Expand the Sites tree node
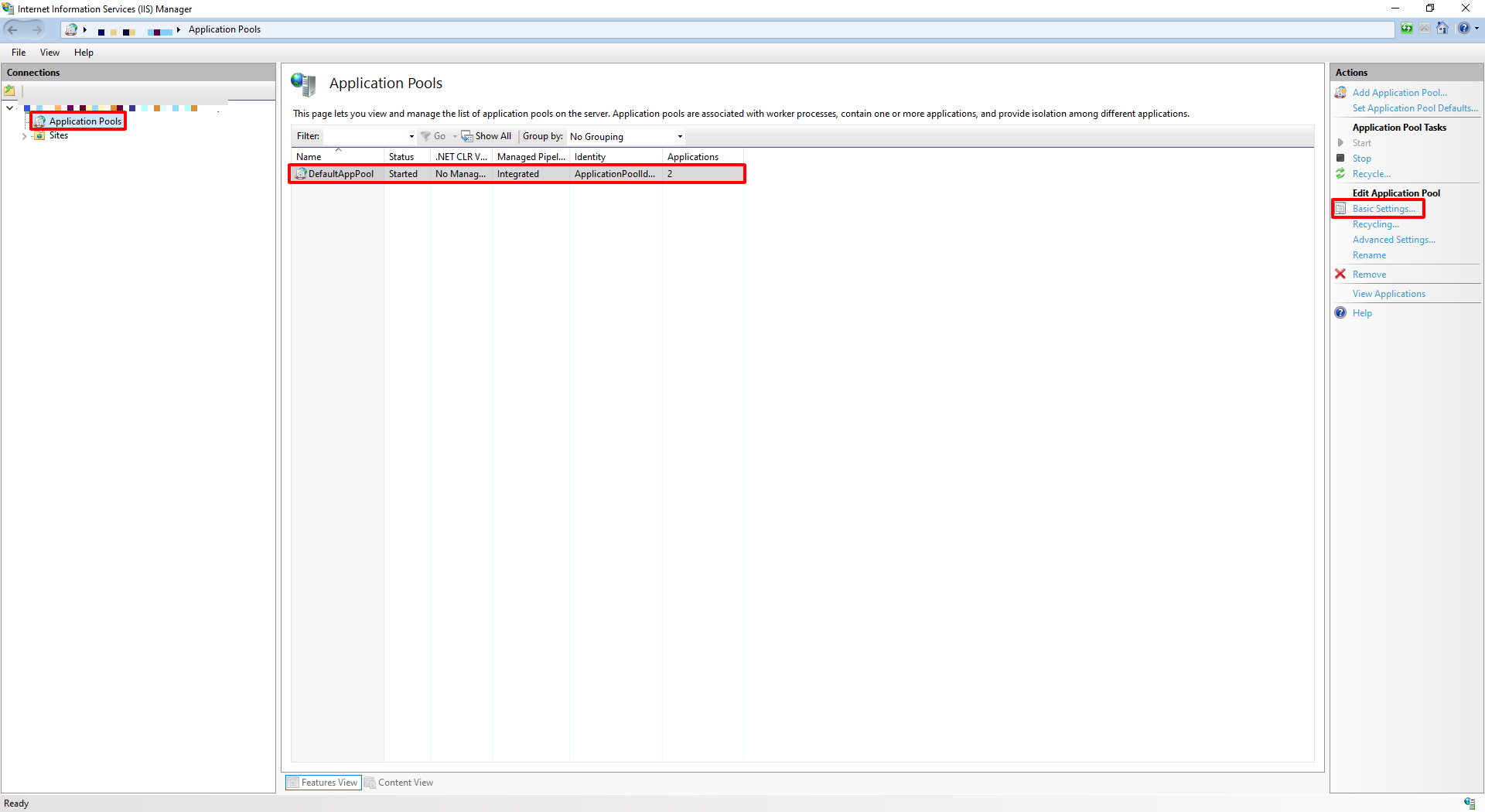Viewport: 1485px width, 812px height. (24, 136)
